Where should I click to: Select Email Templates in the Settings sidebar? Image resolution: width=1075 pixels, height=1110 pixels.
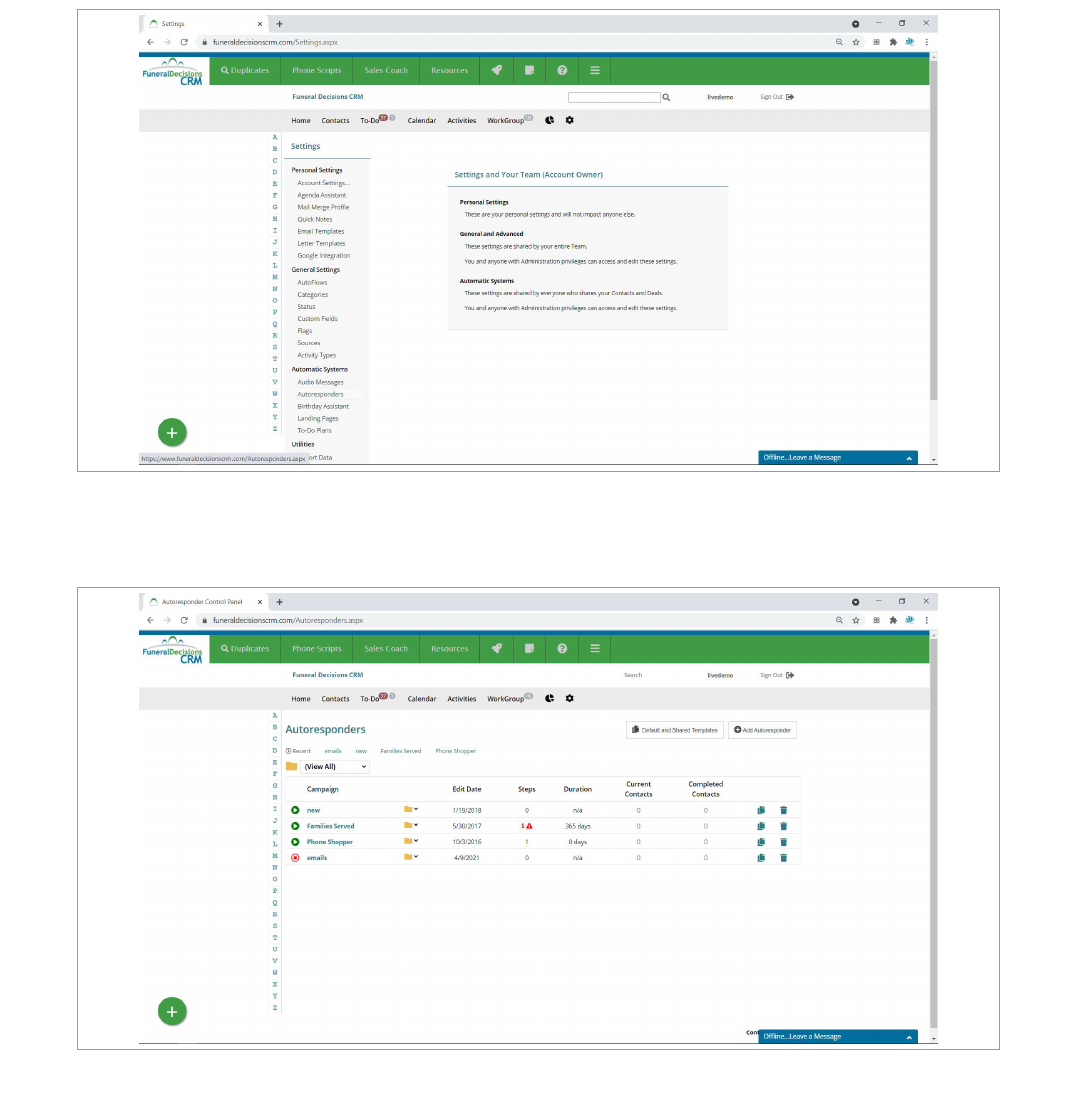pyautogui.click(x=320, y=232)
